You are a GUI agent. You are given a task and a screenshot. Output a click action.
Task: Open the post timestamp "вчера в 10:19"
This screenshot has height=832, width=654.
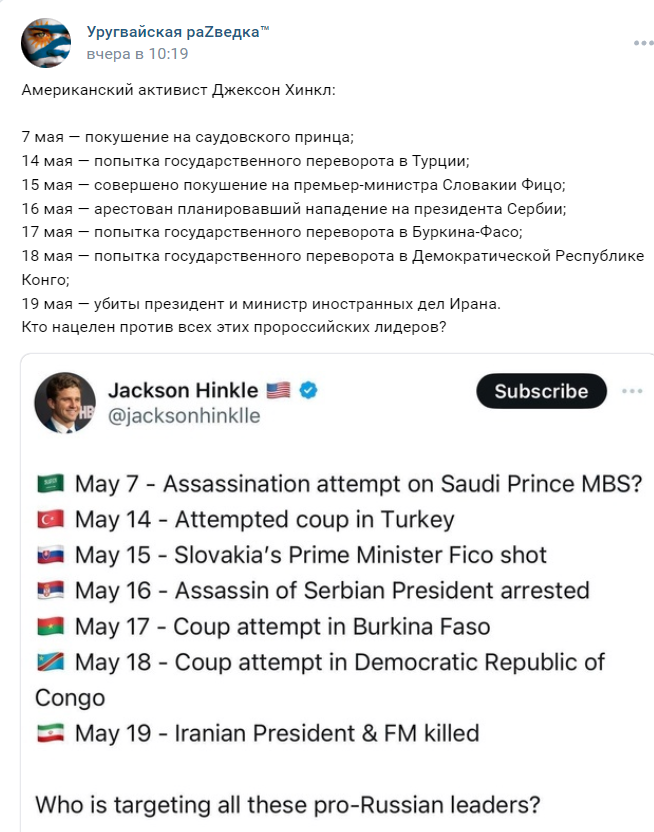137,54
